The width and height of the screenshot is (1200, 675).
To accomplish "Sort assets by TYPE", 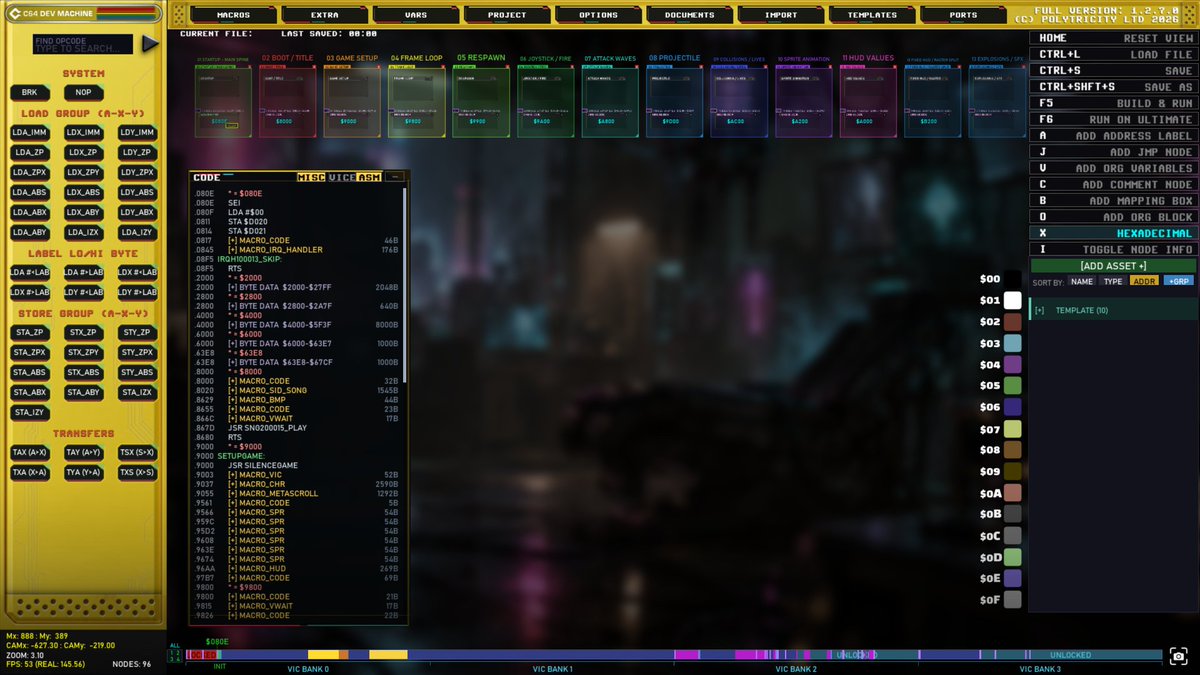I will tap(1112, 281).
